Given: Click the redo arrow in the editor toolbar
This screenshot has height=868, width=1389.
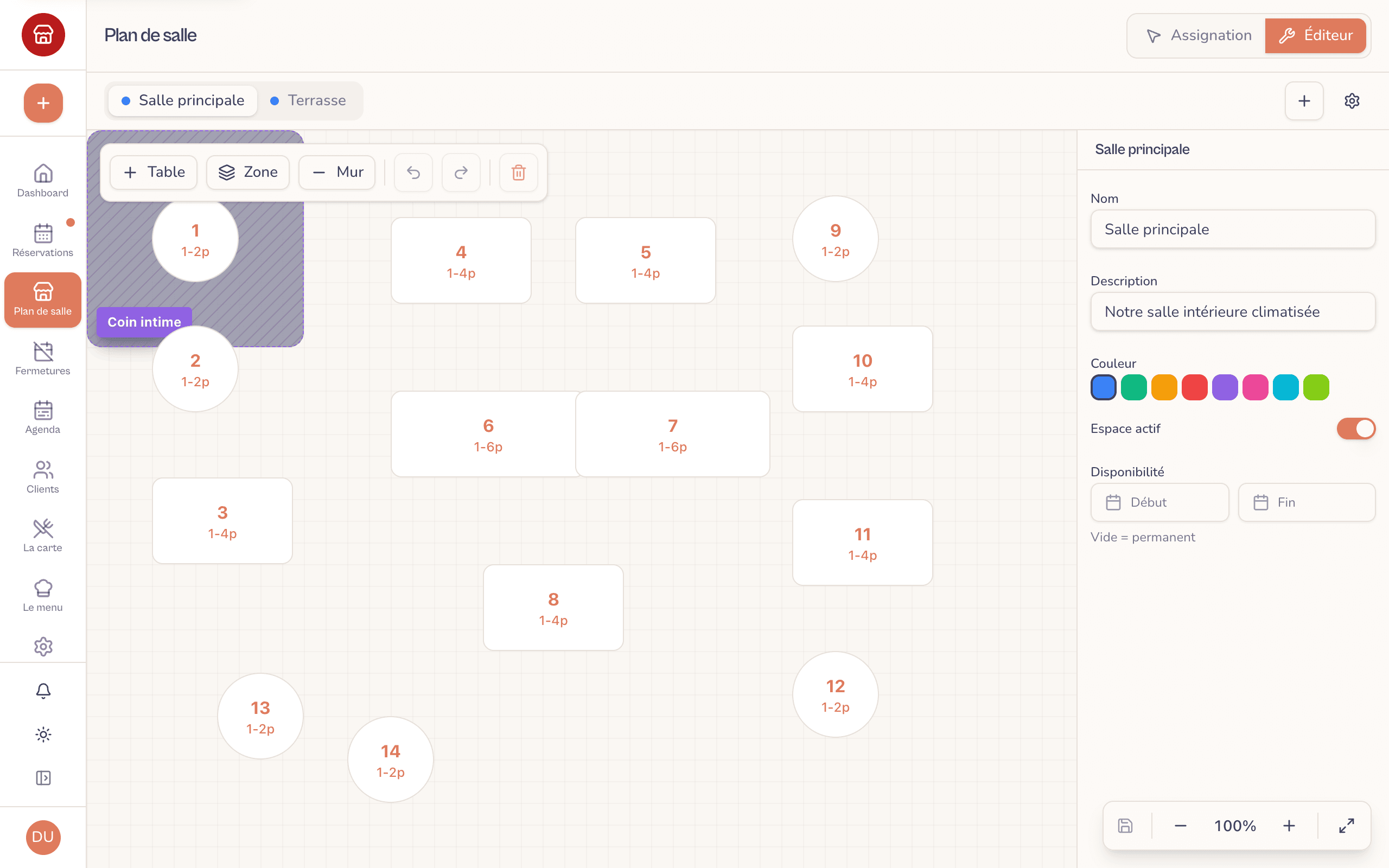Looking at the screenshot, I should pyautogui.click(x=461, y=172).
